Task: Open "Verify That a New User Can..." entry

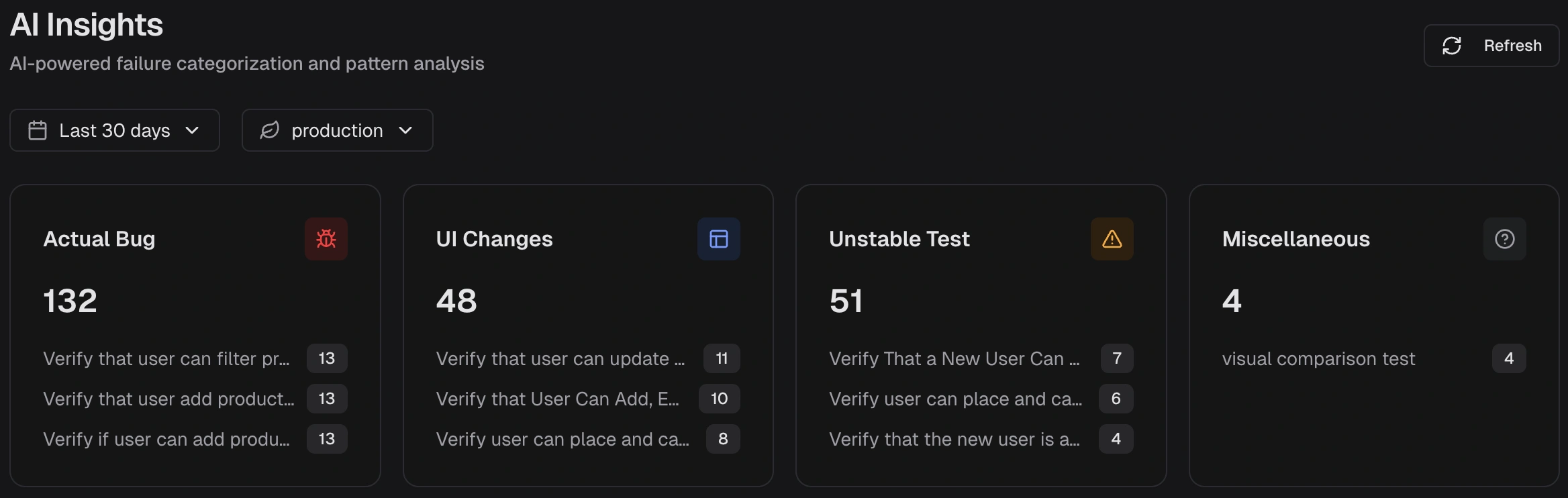Action: click(x=954, y=359)
